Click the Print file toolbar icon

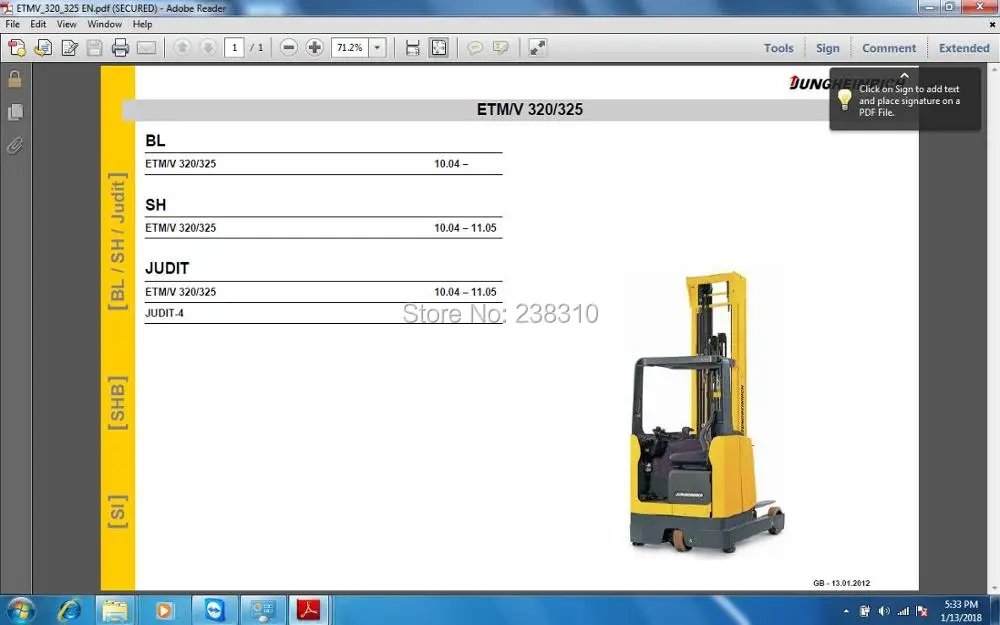(x=120, y=48)
